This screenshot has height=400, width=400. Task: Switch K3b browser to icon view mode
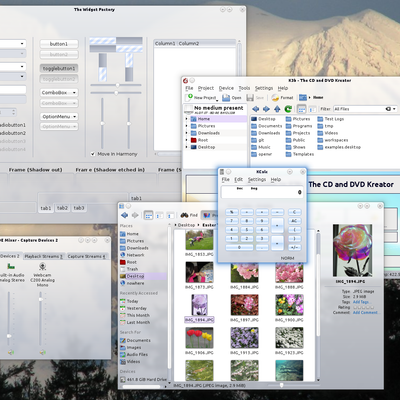pyautogui.click(x=301, y=109)
